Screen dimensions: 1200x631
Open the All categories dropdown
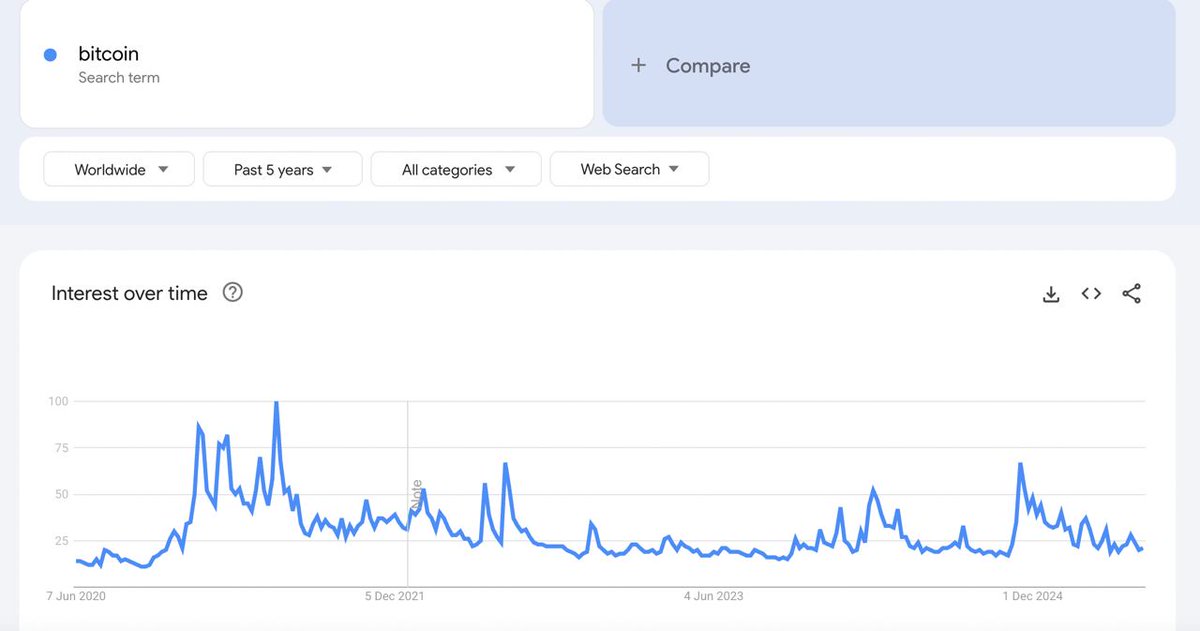pos(456,169)
